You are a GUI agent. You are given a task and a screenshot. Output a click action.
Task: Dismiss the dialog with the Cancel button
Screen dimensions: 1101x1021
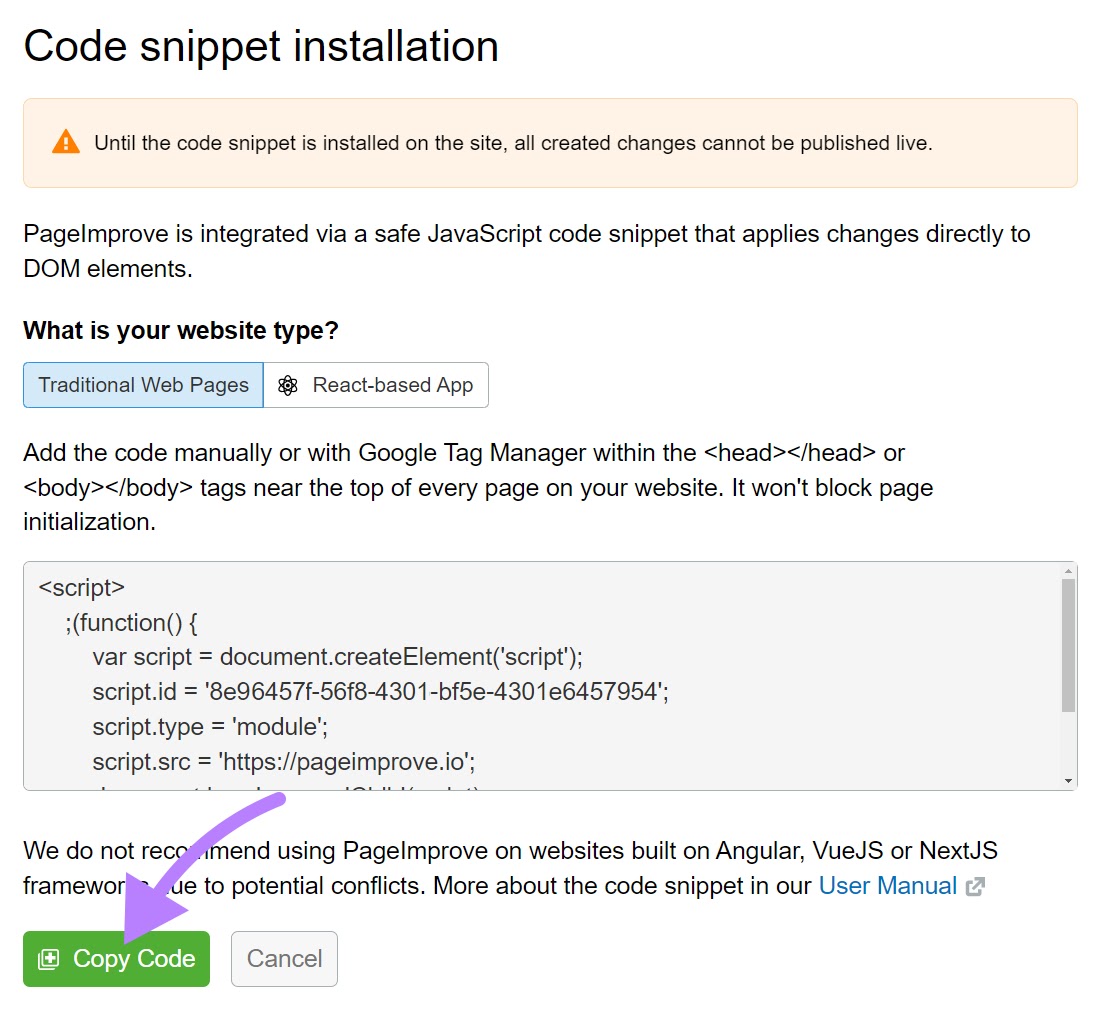point(284,958)
